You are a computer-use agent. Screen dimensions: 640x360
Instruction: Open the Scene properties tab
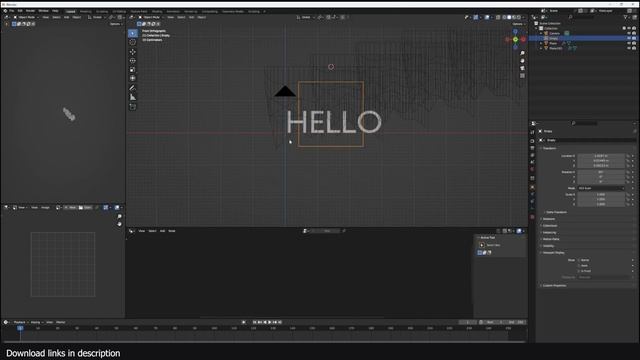[532, 162]
